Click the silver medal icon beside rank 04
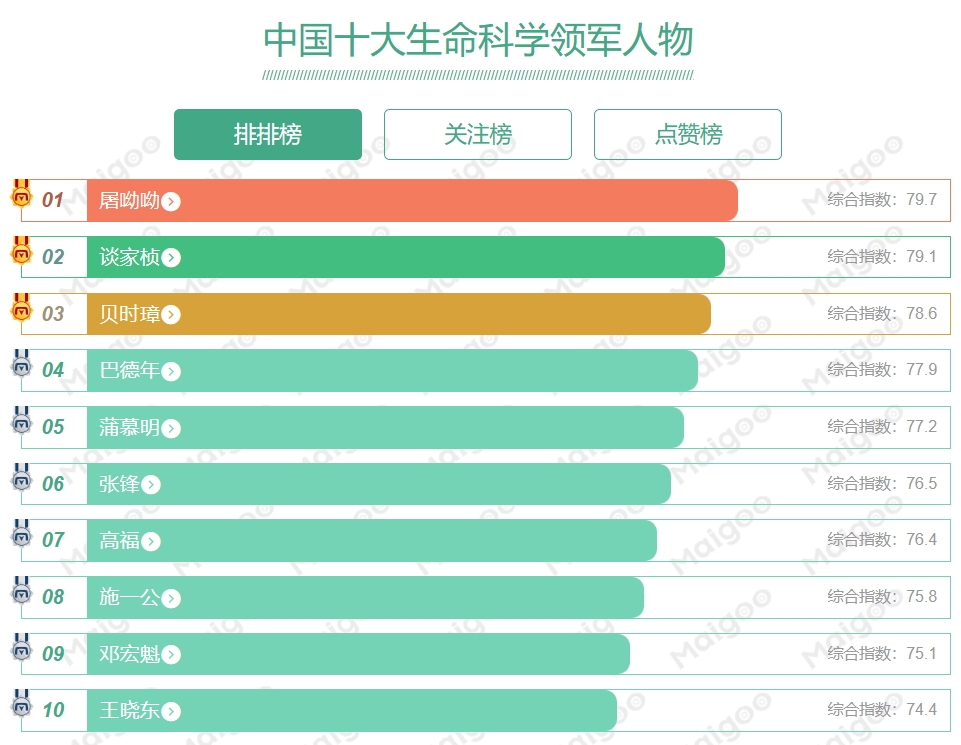Viewport: 961px width, 745px height. (x=21, y=364)
